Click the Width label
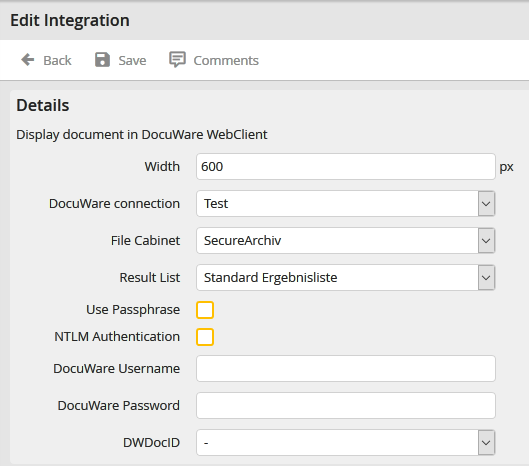The height and width of the screenshot is (466, 529). [162, 167]
